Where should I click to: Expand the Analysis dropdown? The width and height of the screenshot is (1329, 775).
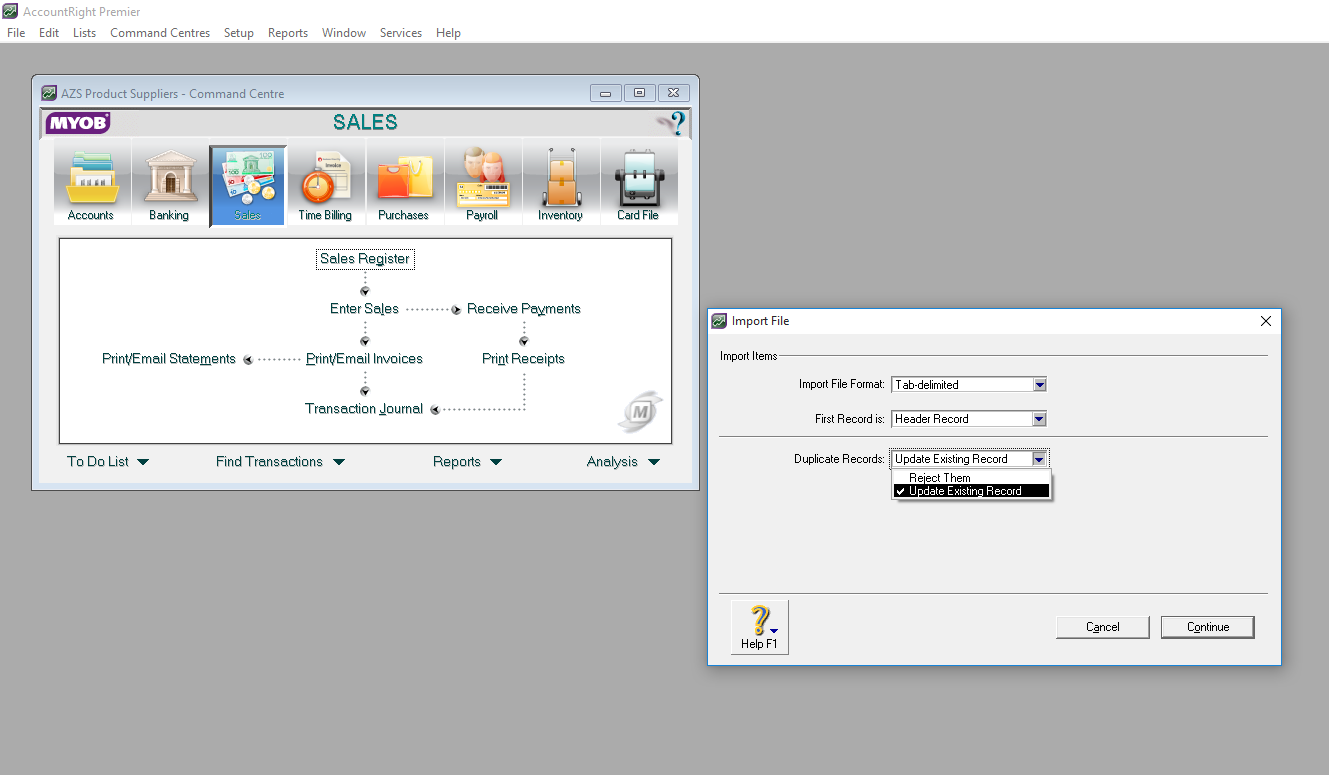coord(623,462)
